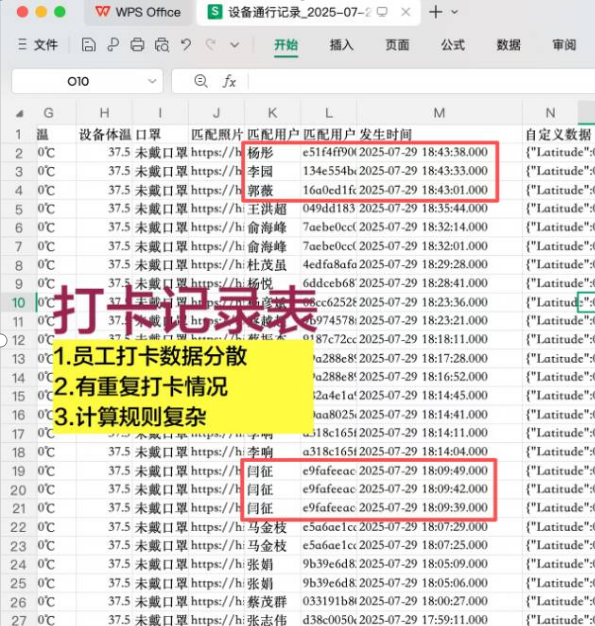
Task: Close the 设备通行记录 document tab
Action: click(x=406, y=12)
